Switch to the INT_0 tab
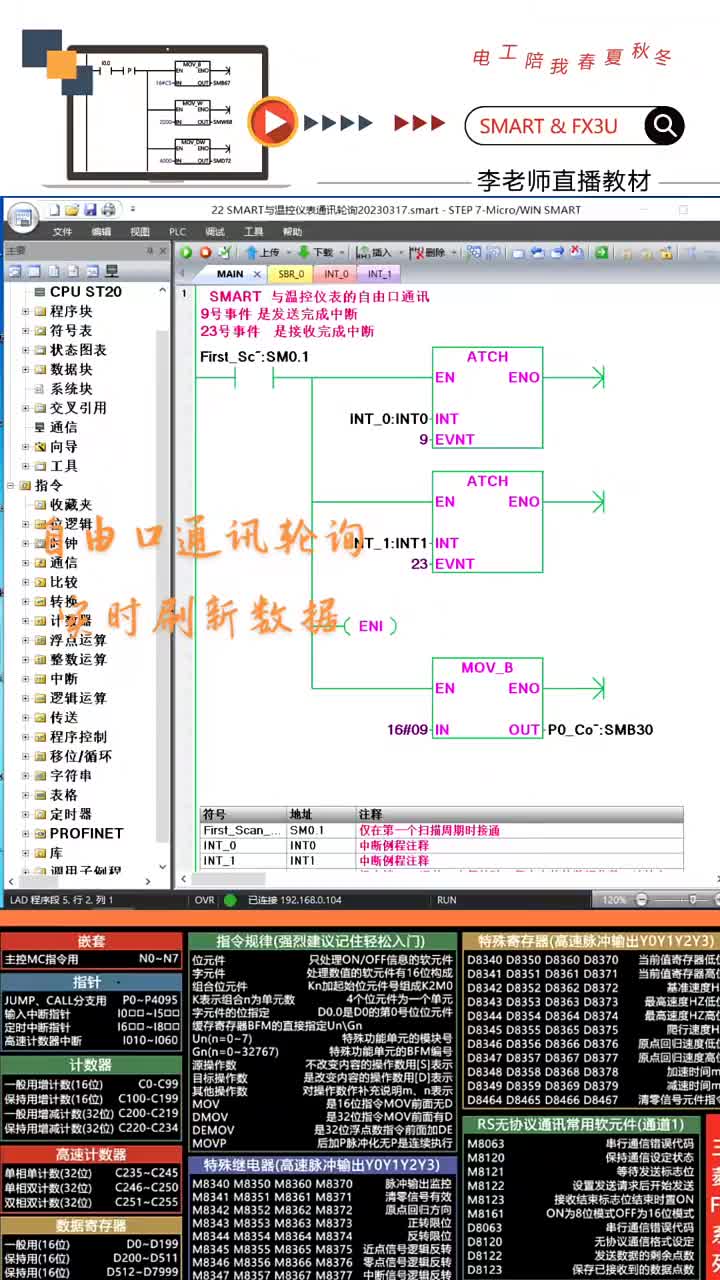The image size is (720, 1280). pos(335,274)
